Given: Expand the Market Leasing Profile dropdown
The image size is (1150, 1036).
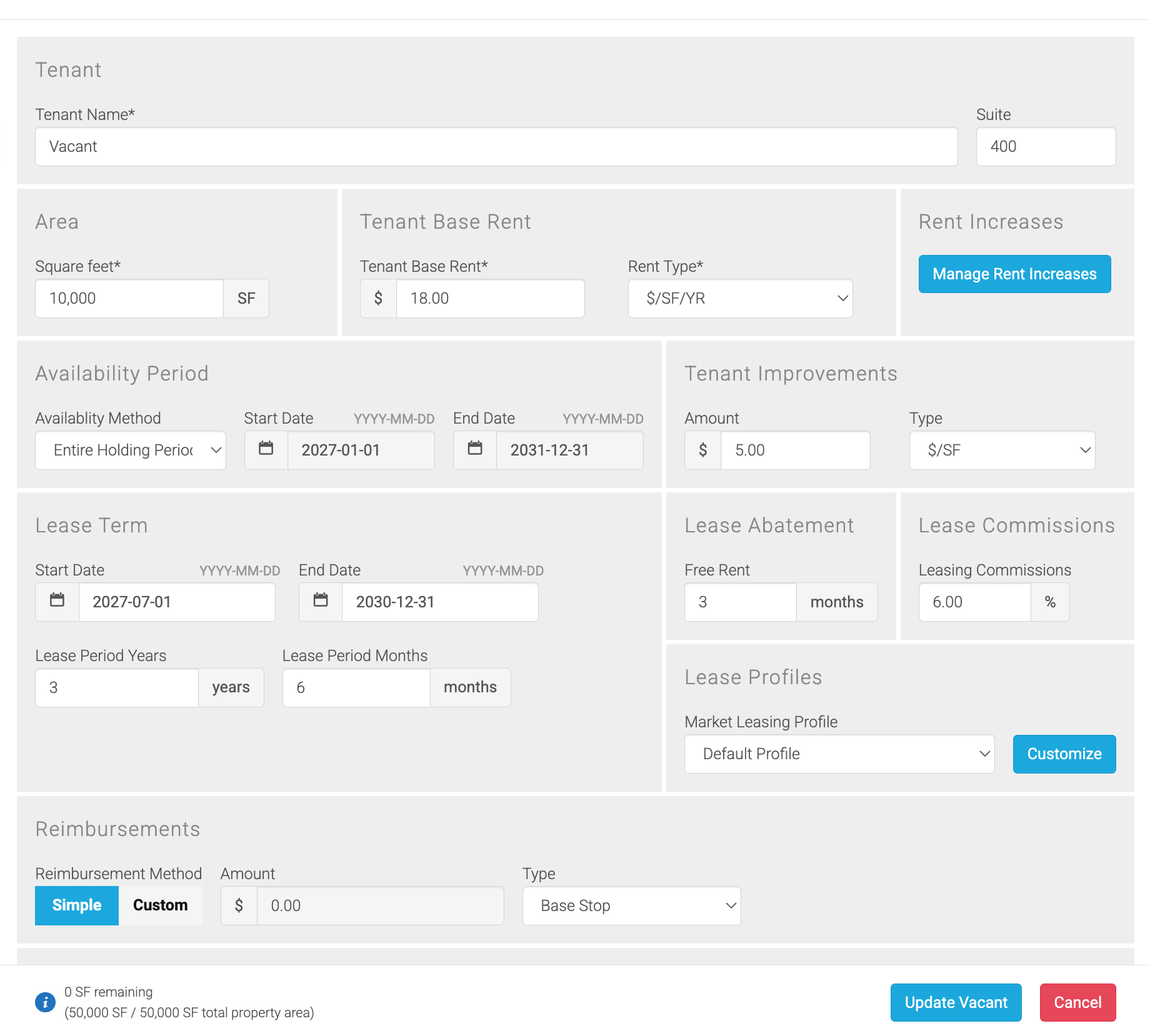Looking at the screenshot, I should point(839,754).
